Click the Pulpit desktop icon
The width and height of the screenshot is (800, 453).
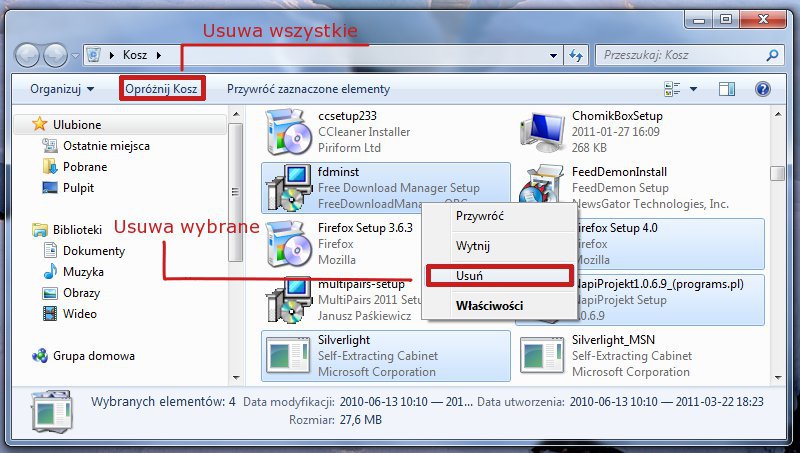(50, 188)
